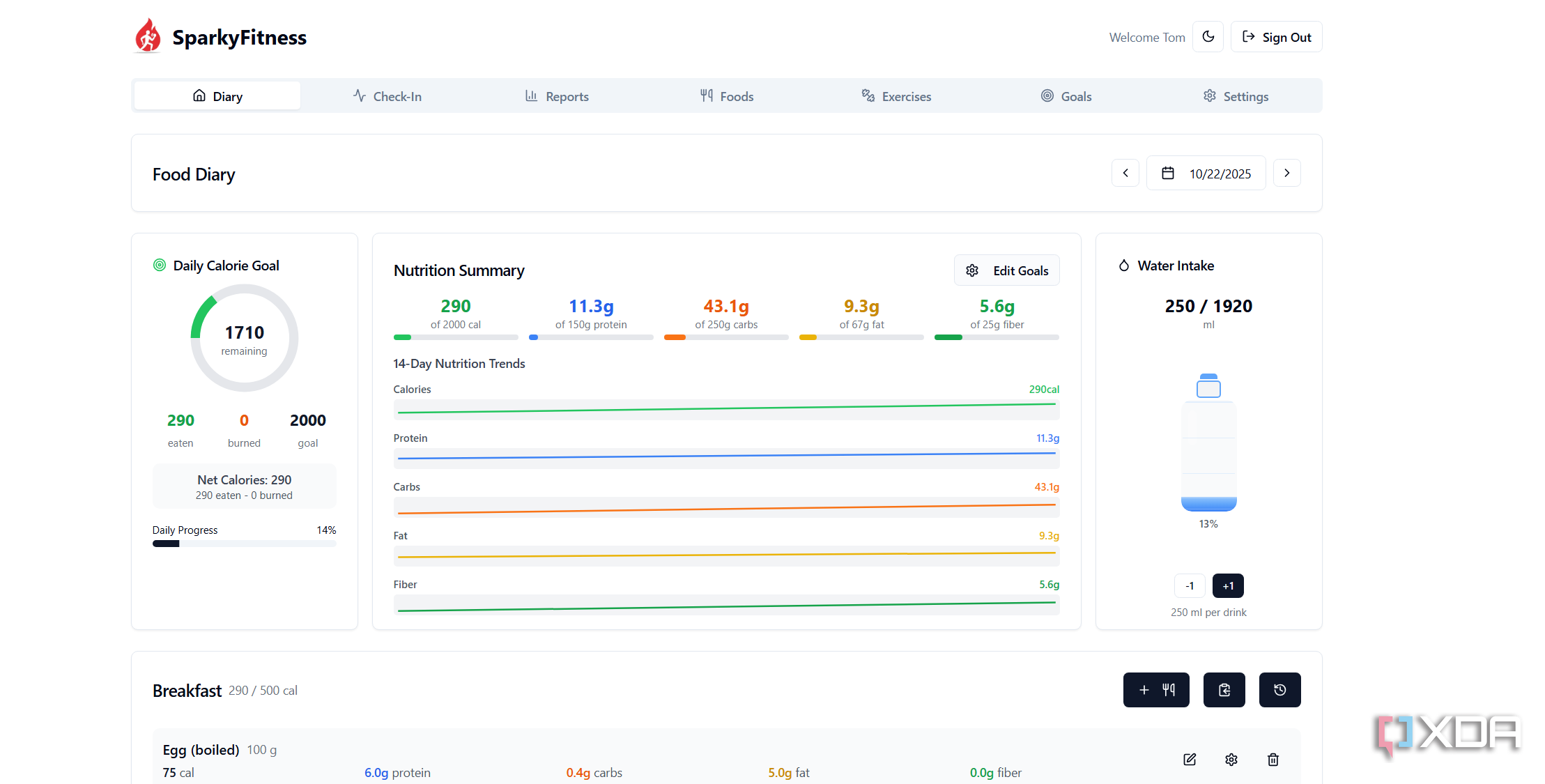Click the Breakfast history clock icon
Viewport: 1545px width, 784px height.
(x=1279, y=690)
